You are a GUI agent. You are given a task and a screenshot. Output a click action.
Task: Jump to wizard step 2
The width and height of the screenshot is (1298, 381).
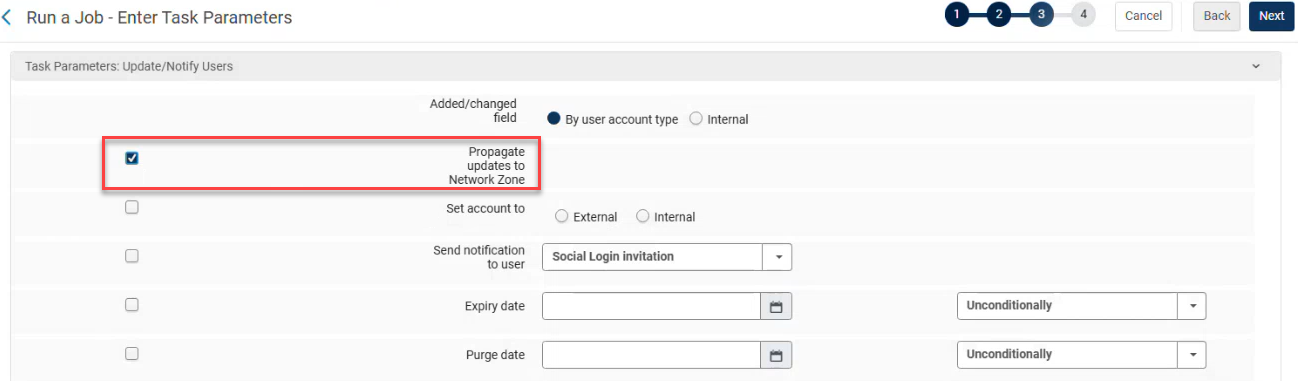click(999, 15)
